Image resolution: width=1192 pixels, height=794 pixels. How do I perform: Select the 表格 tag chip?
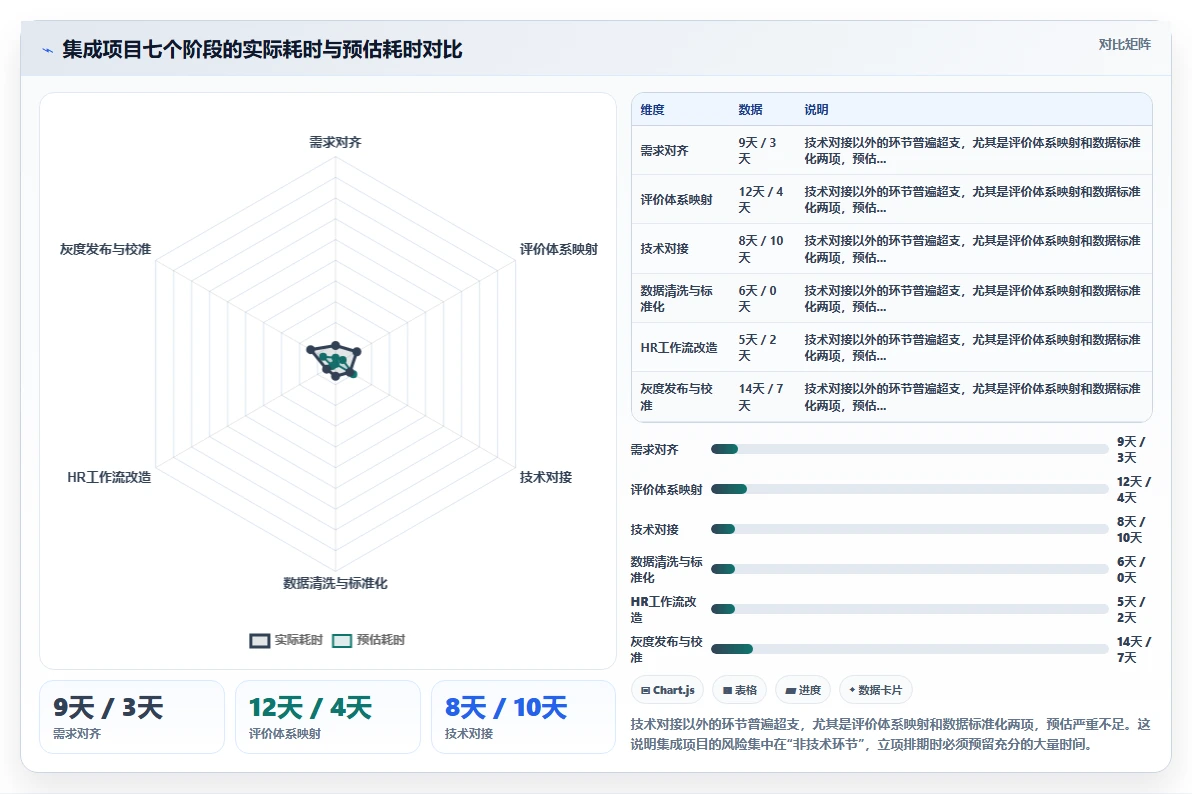click(x=740, y=690)
